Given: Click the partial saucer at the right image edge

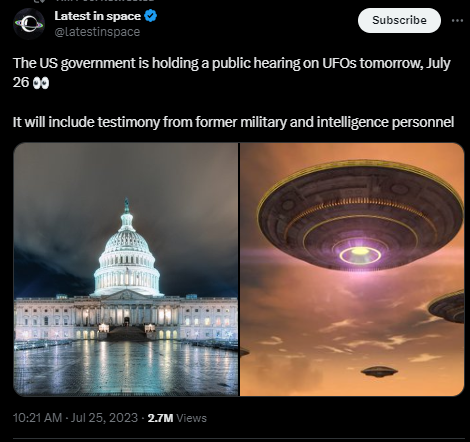Looking at the screenshot, I should tap(447, 307).
